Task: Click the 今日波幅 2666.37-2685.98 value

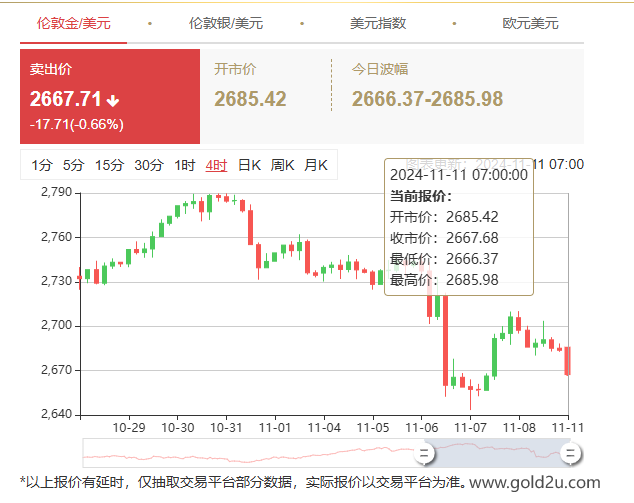Action: point(427,99)
